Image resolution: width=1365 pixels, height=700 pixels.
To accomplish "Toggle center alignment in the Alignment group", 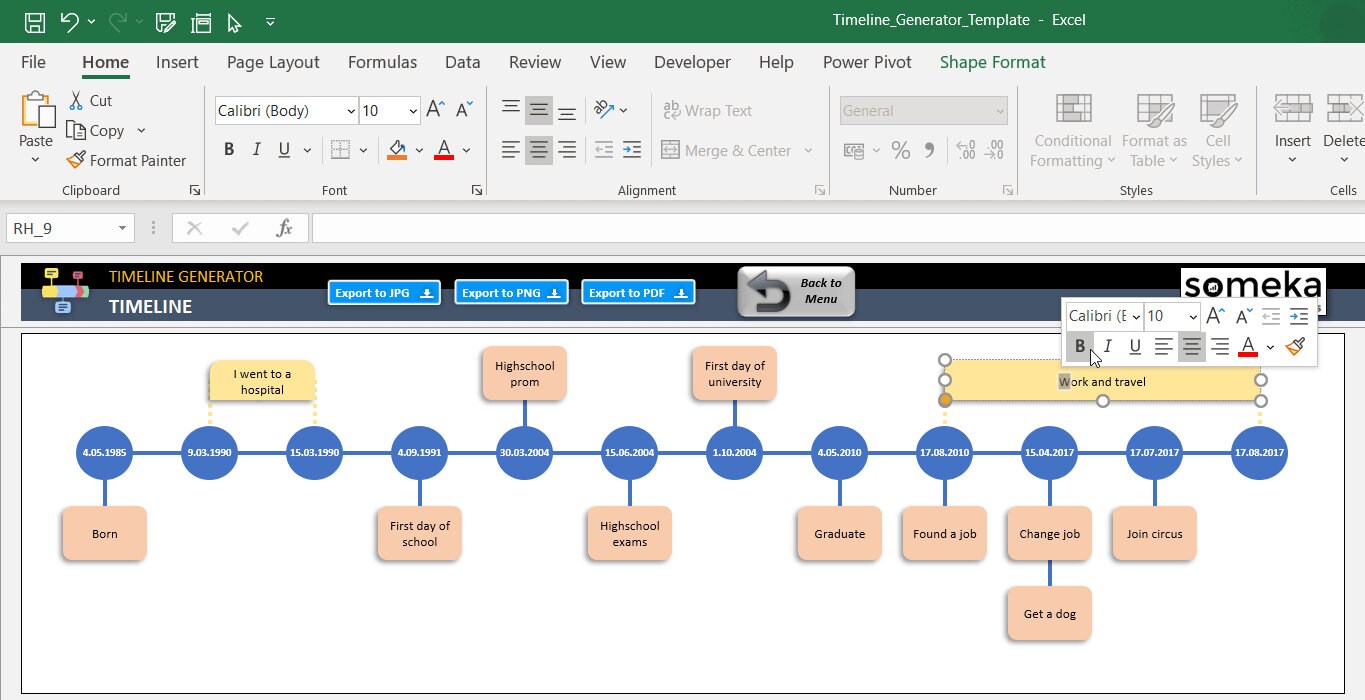I will pos(539,150).
